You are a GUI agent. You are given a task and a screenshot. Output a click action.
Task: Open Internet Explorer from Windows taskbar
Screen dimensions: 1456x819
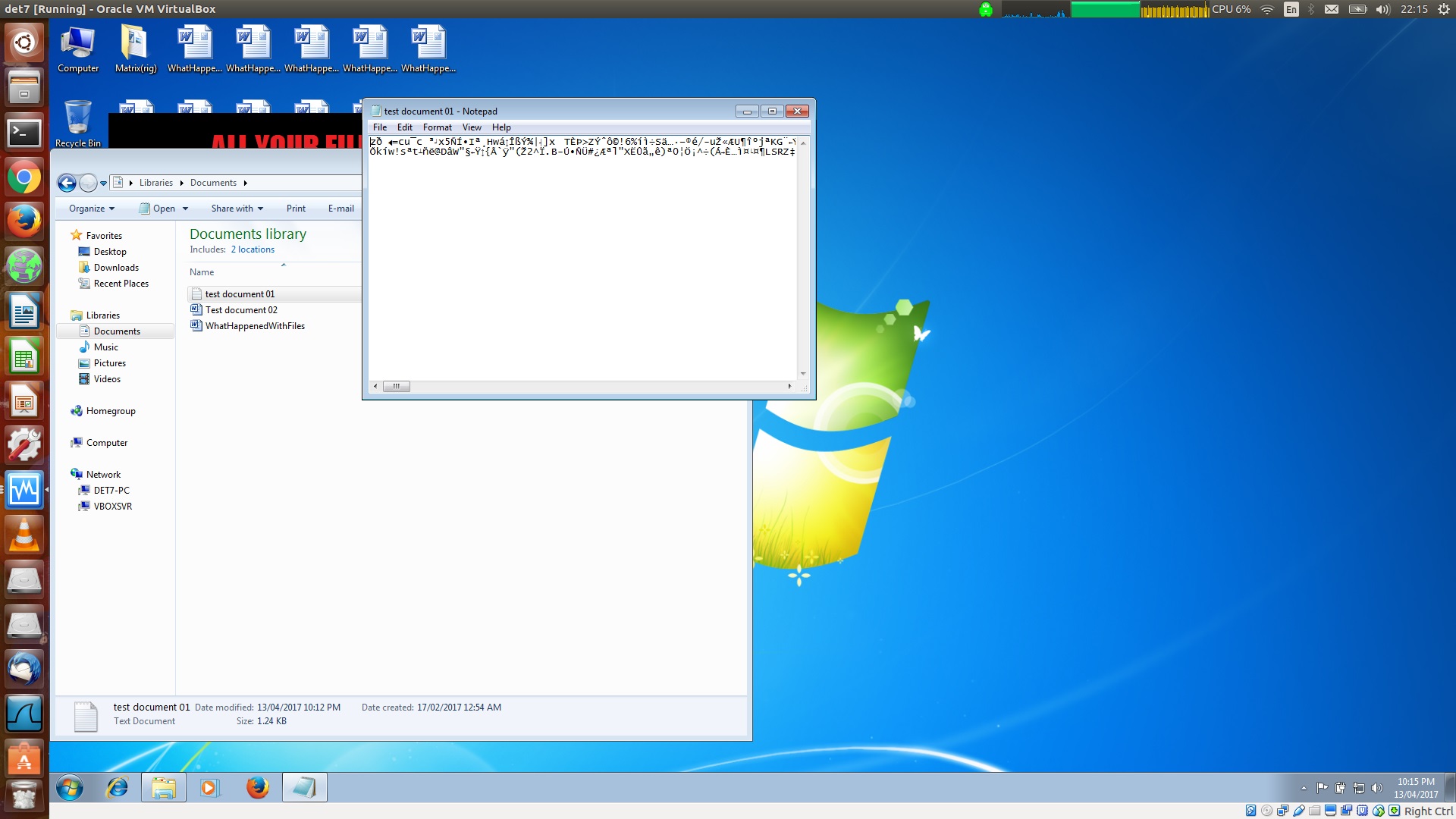(118, 788)
